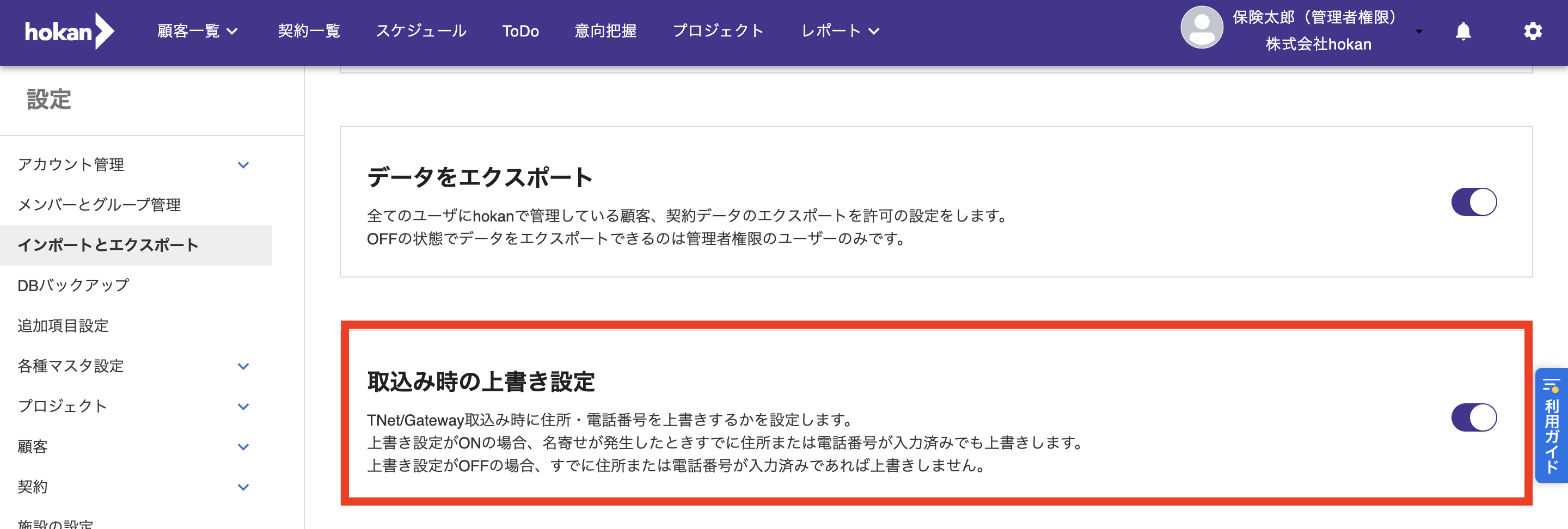
Task: Expand 各種マスタ設定 in sidebar
Action: point(243,366)
